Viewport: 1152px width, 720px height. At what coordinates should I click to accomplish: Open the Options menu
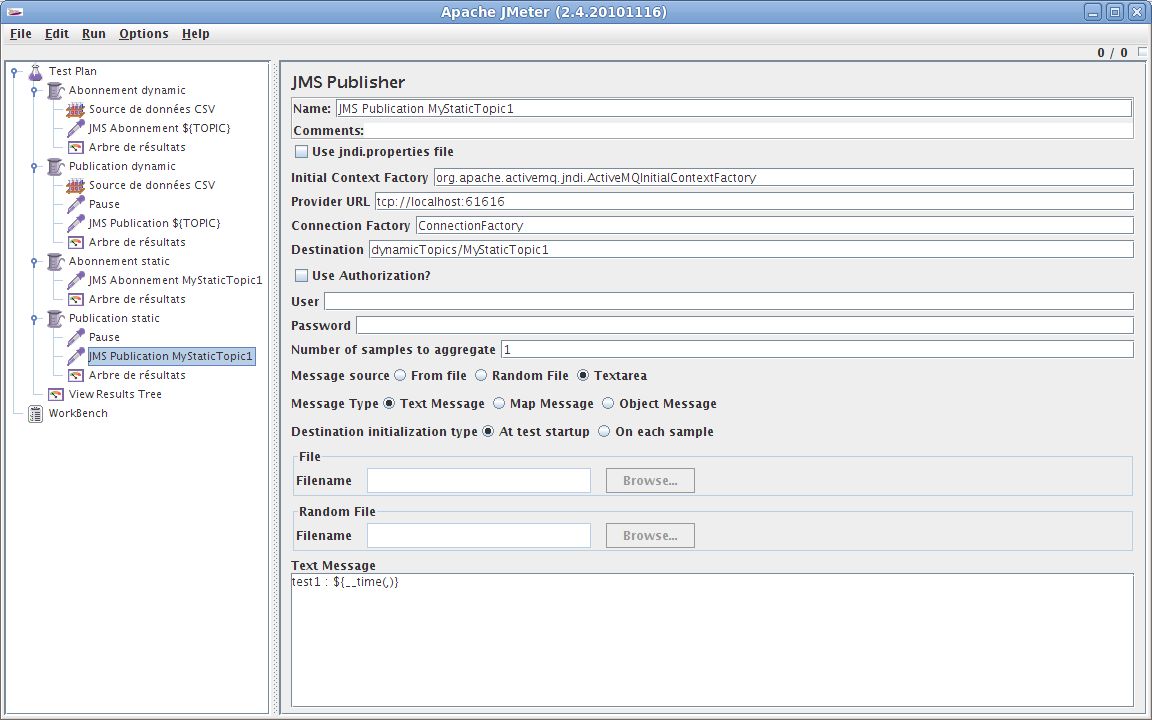(x=143, y=33)
